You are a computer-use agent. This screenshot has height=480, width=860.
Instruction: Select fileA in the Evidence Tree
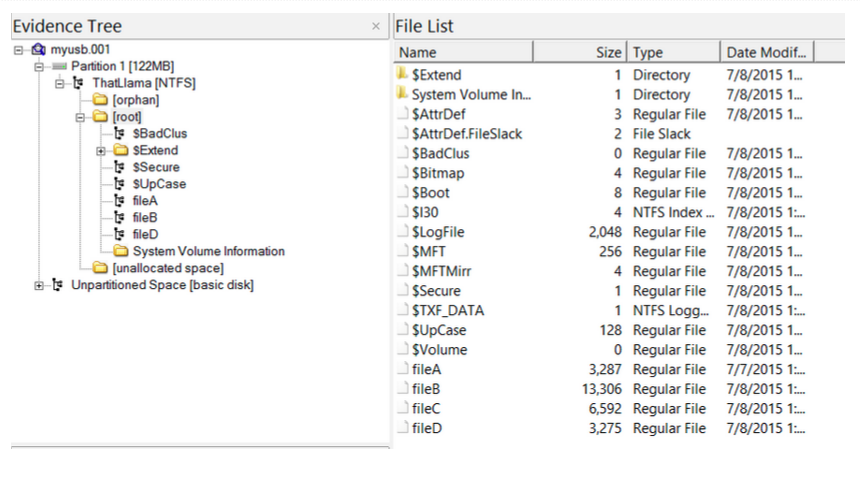pyautogui.click(x=146, y=201)
